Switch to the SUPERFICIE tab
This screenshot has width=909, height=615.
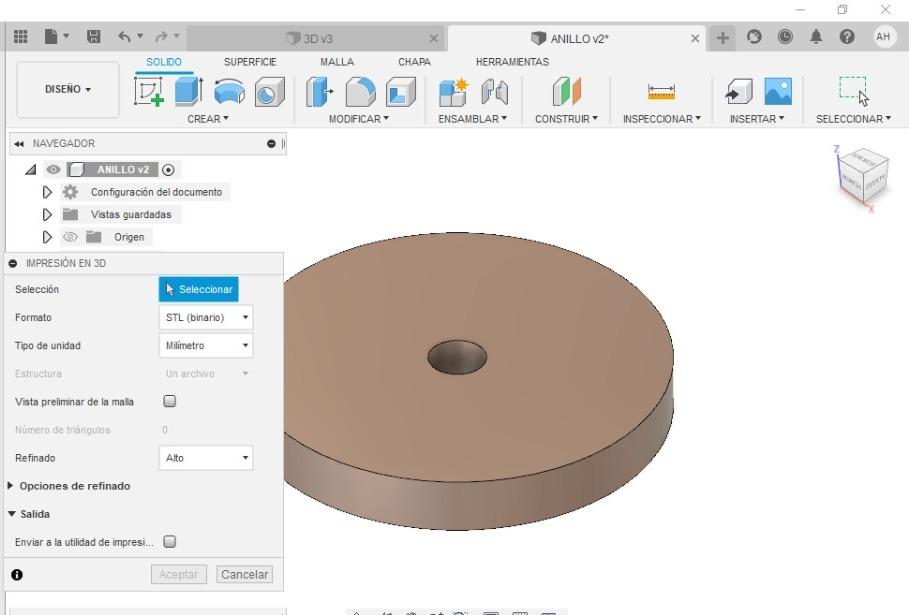click(250, 62)
